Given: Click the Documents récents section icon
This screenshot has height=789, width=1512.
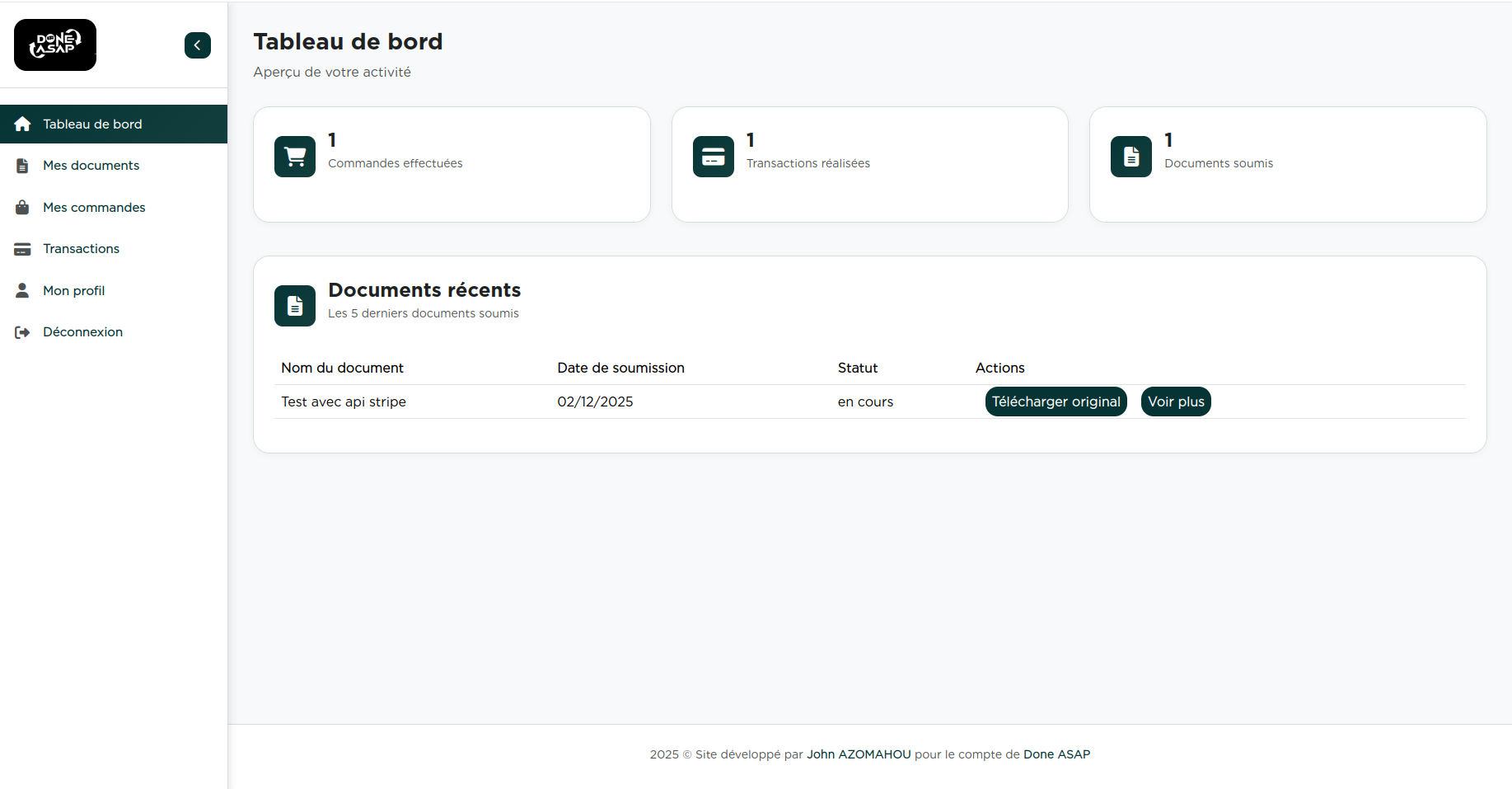Looking at the screenshot, I should [295, 306].
